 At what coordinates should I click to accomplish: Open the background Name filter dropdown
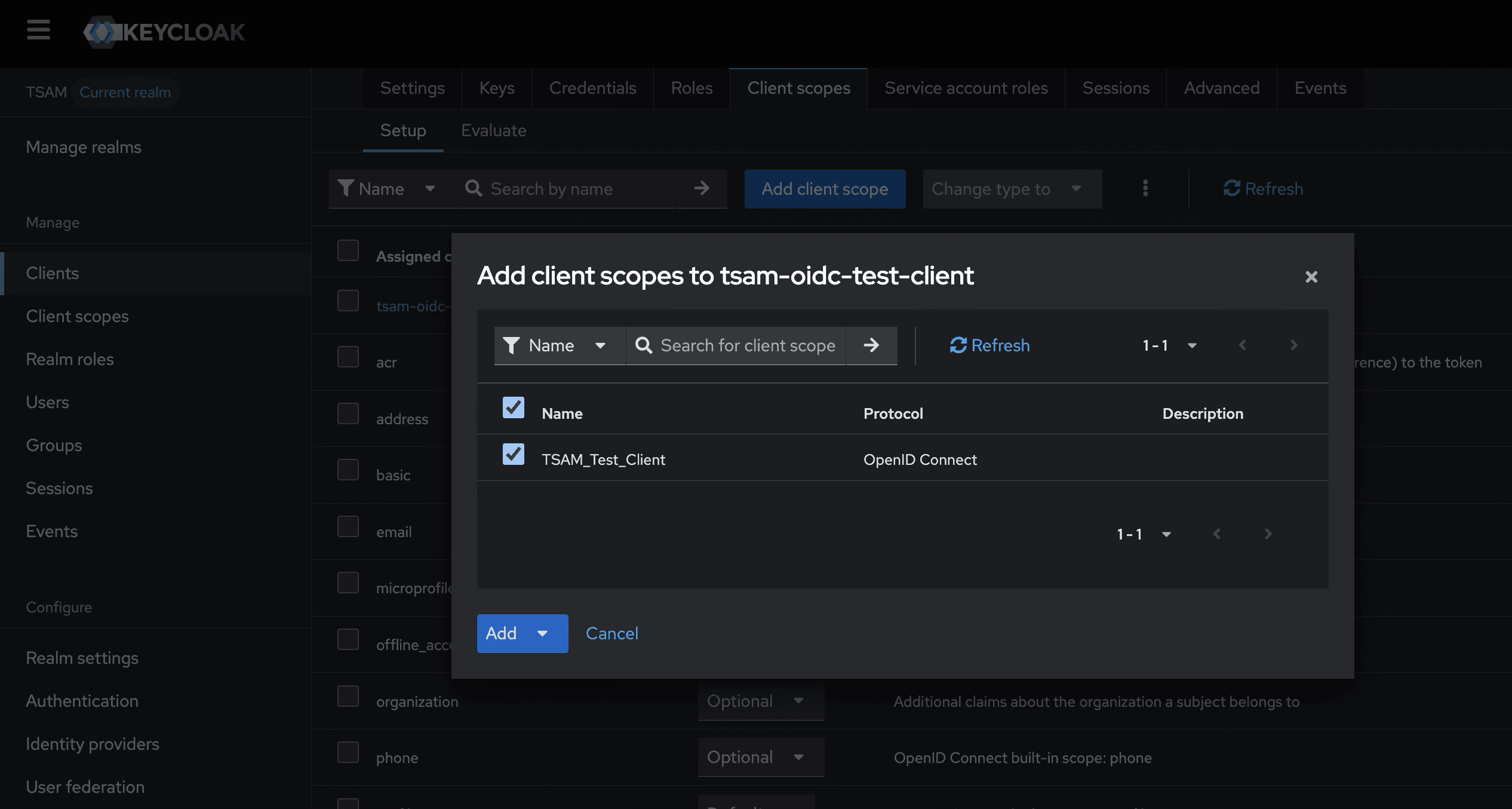click(392, 189)
